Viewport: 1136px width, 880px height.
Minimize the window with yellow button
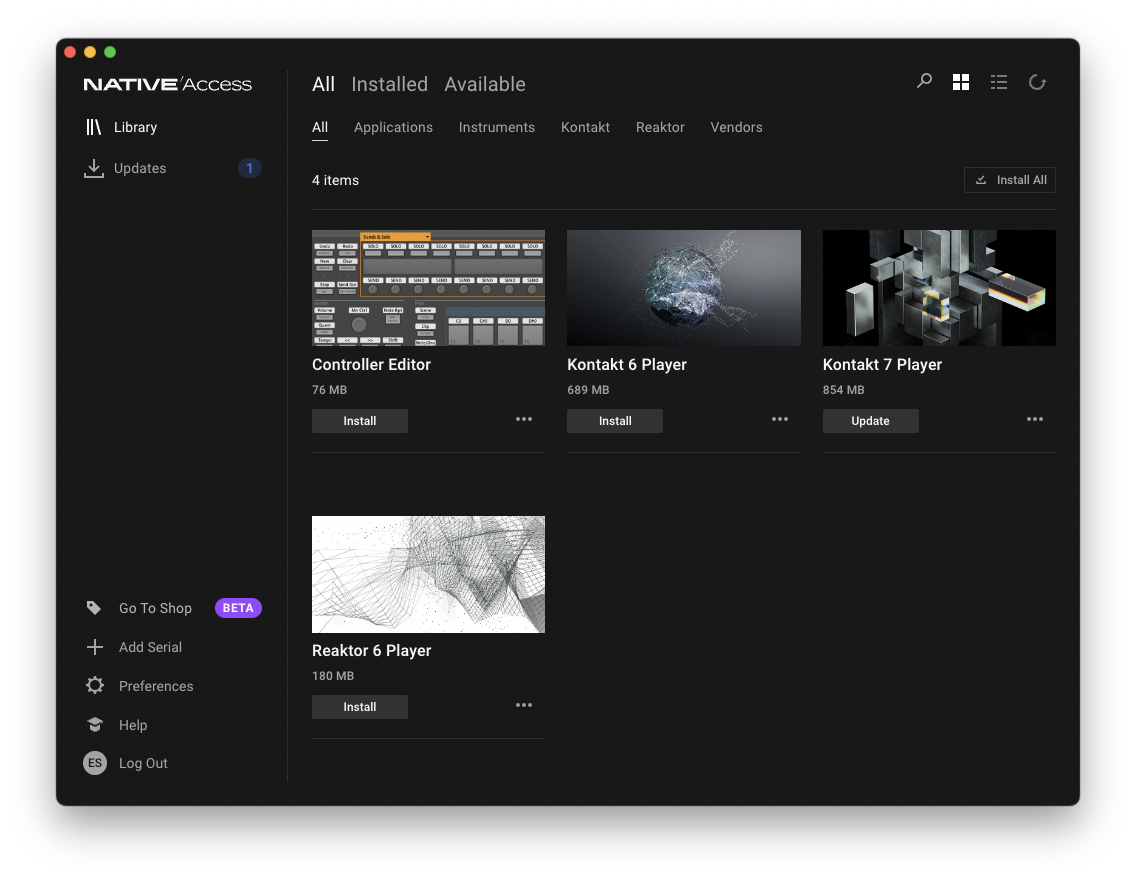pyautogui.click(x=90, y=51)
